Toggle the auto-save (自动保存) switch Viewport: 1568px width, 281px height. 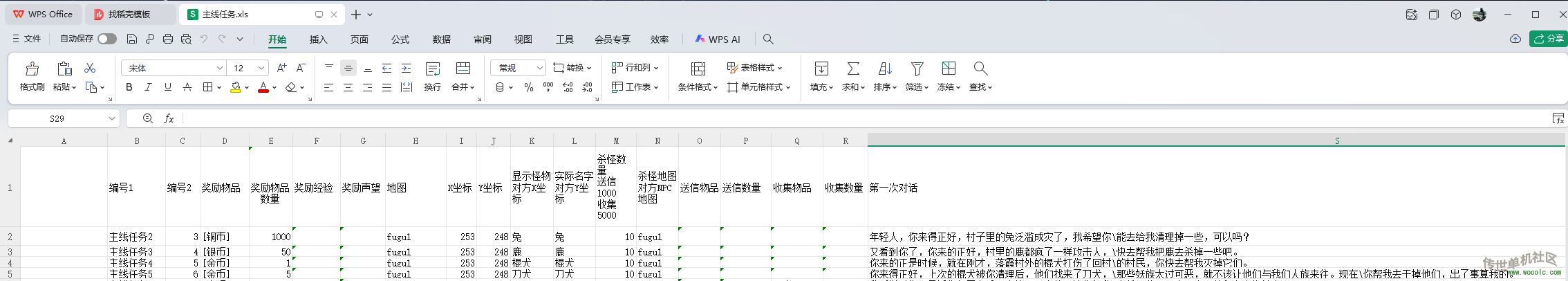pos(106,39)
